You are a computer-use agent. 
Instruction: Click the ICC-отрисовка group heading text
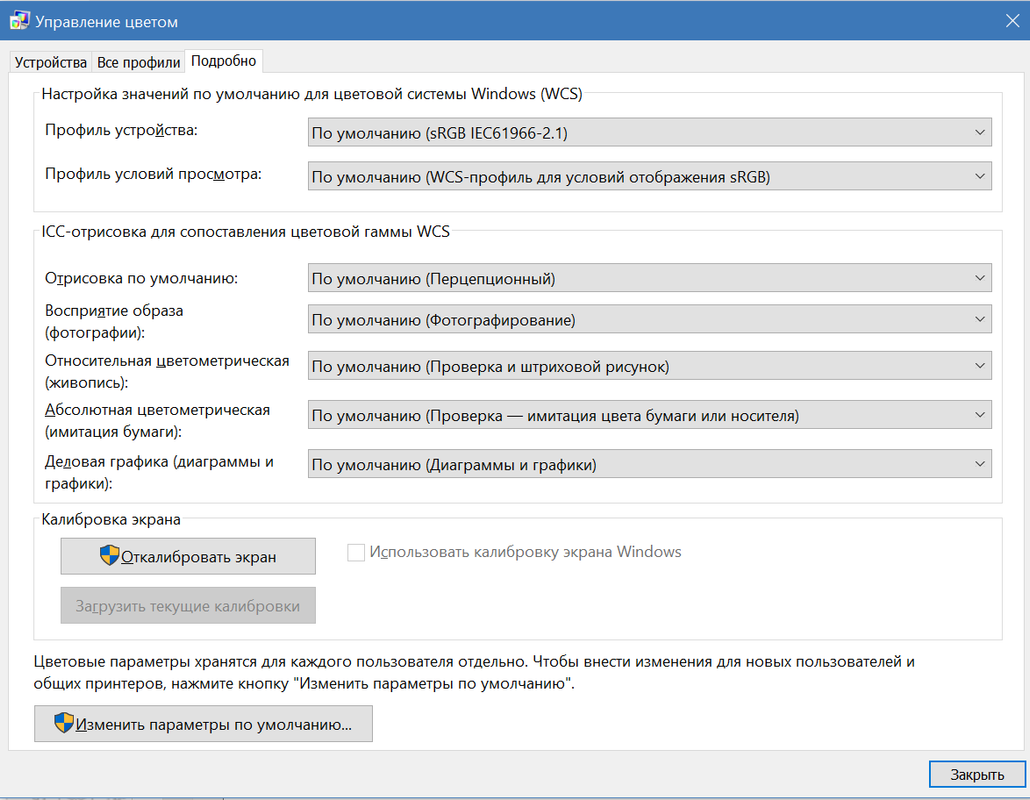click(x=246, y=232)
